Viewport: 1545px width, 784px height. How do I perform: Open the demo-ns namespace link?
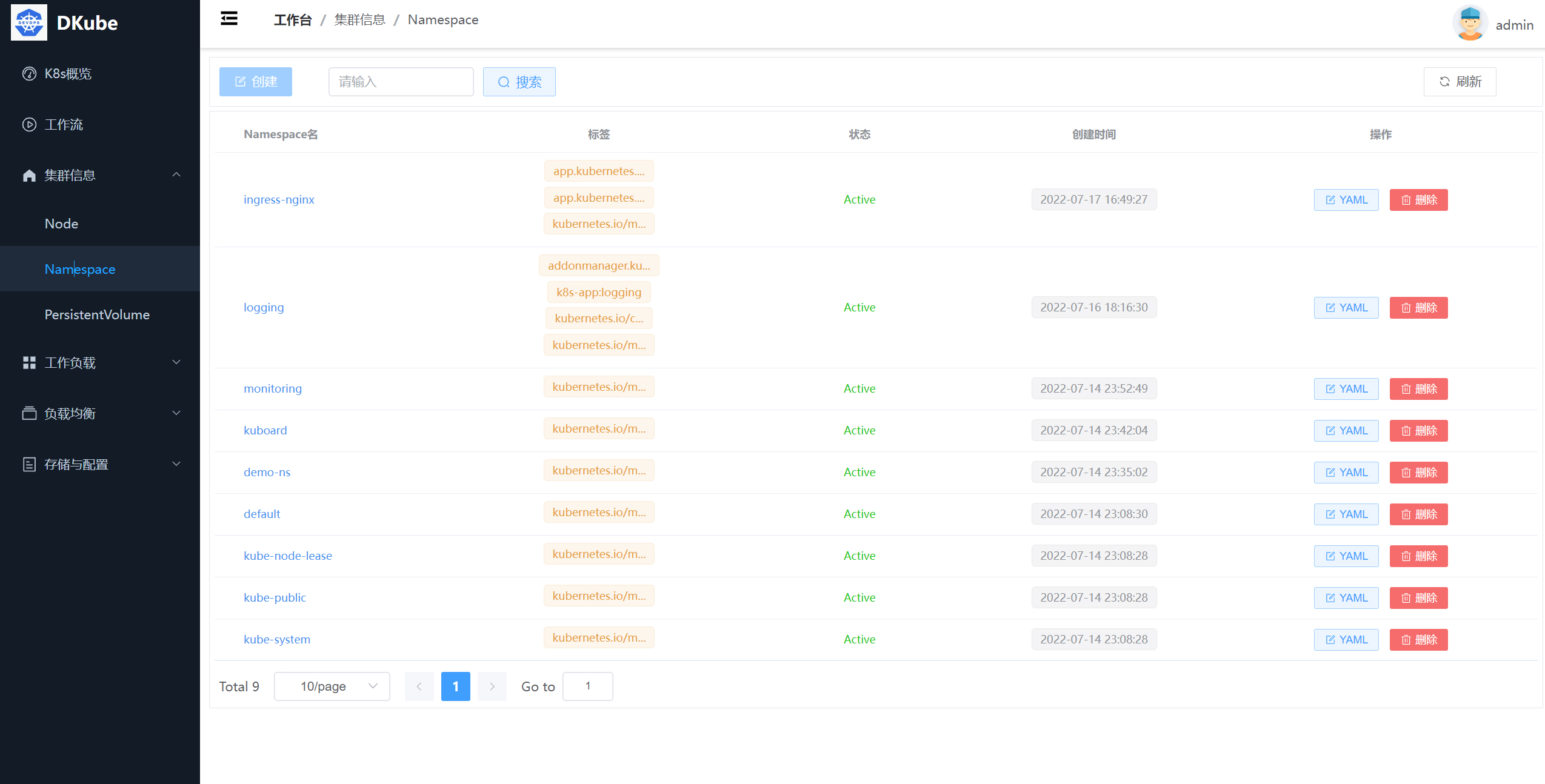pyautogui.click(x=267, y=472)
